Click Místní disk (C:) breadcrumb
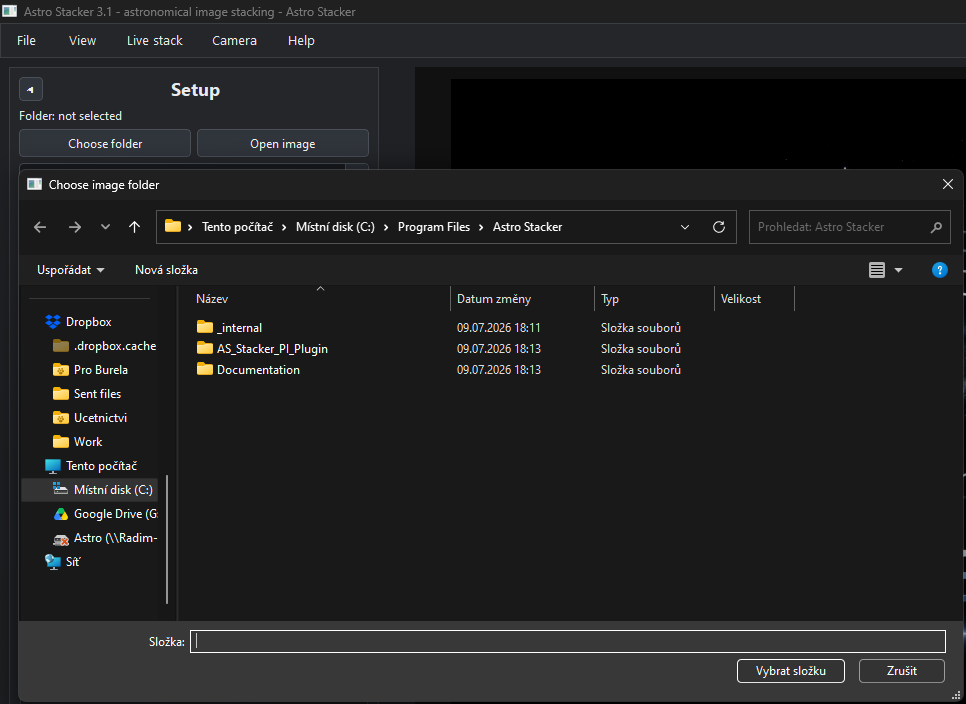The image size is (966, 704). (x=335, y=227)
